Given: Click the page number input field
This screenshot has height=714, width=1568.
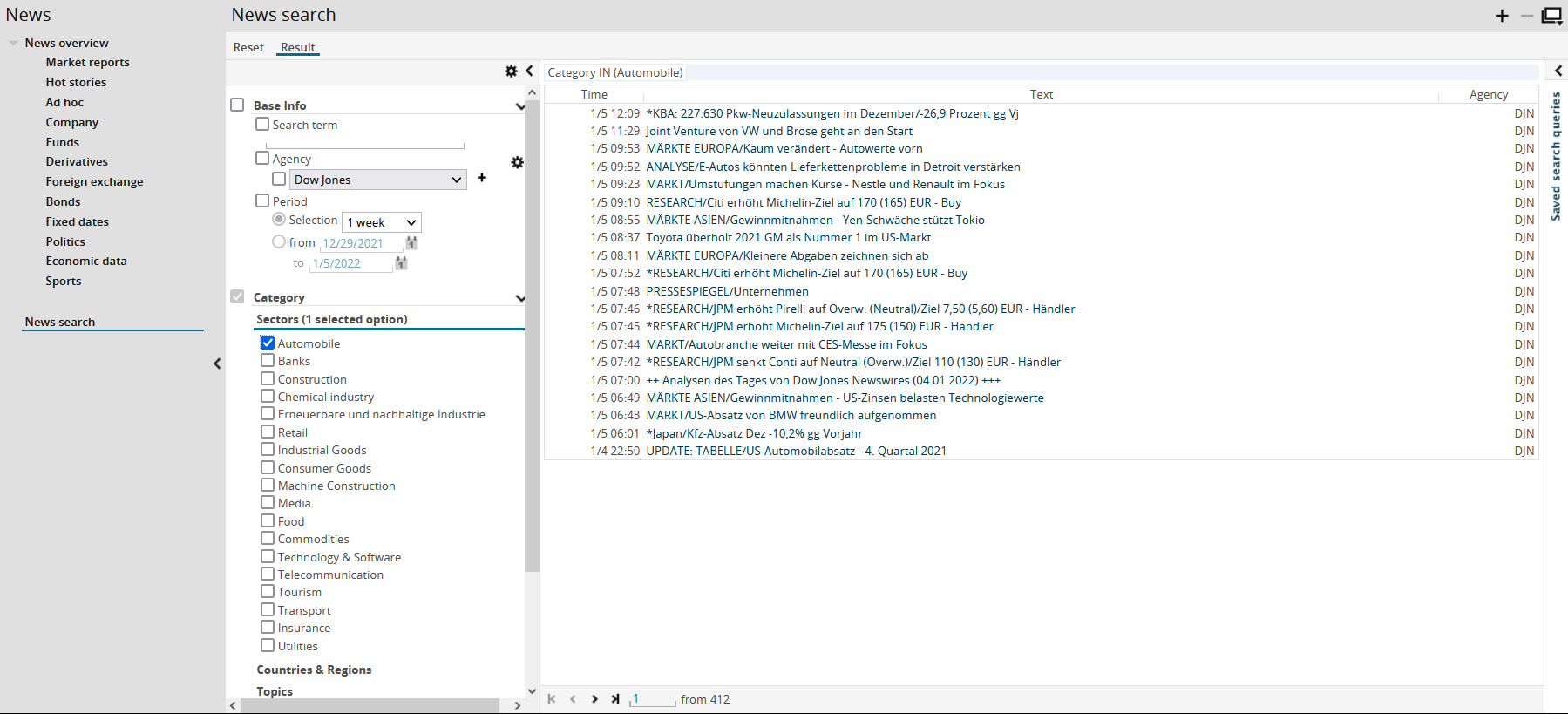Looking at the screenshot, I should tap(654, 699).
